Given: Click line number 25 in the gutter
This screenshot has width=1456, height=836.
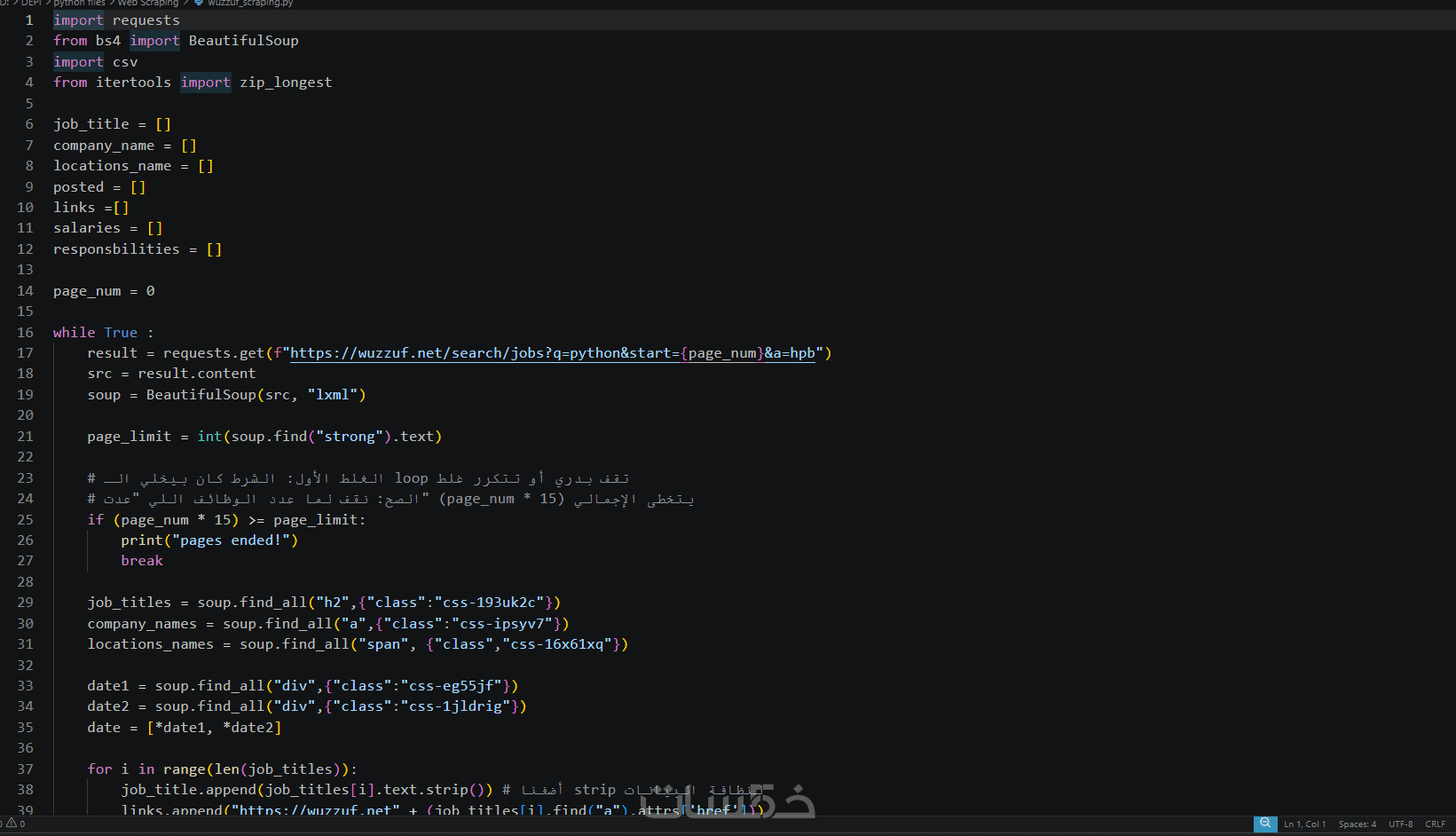Looking at the screenshot, I should [x=25, y=520].
